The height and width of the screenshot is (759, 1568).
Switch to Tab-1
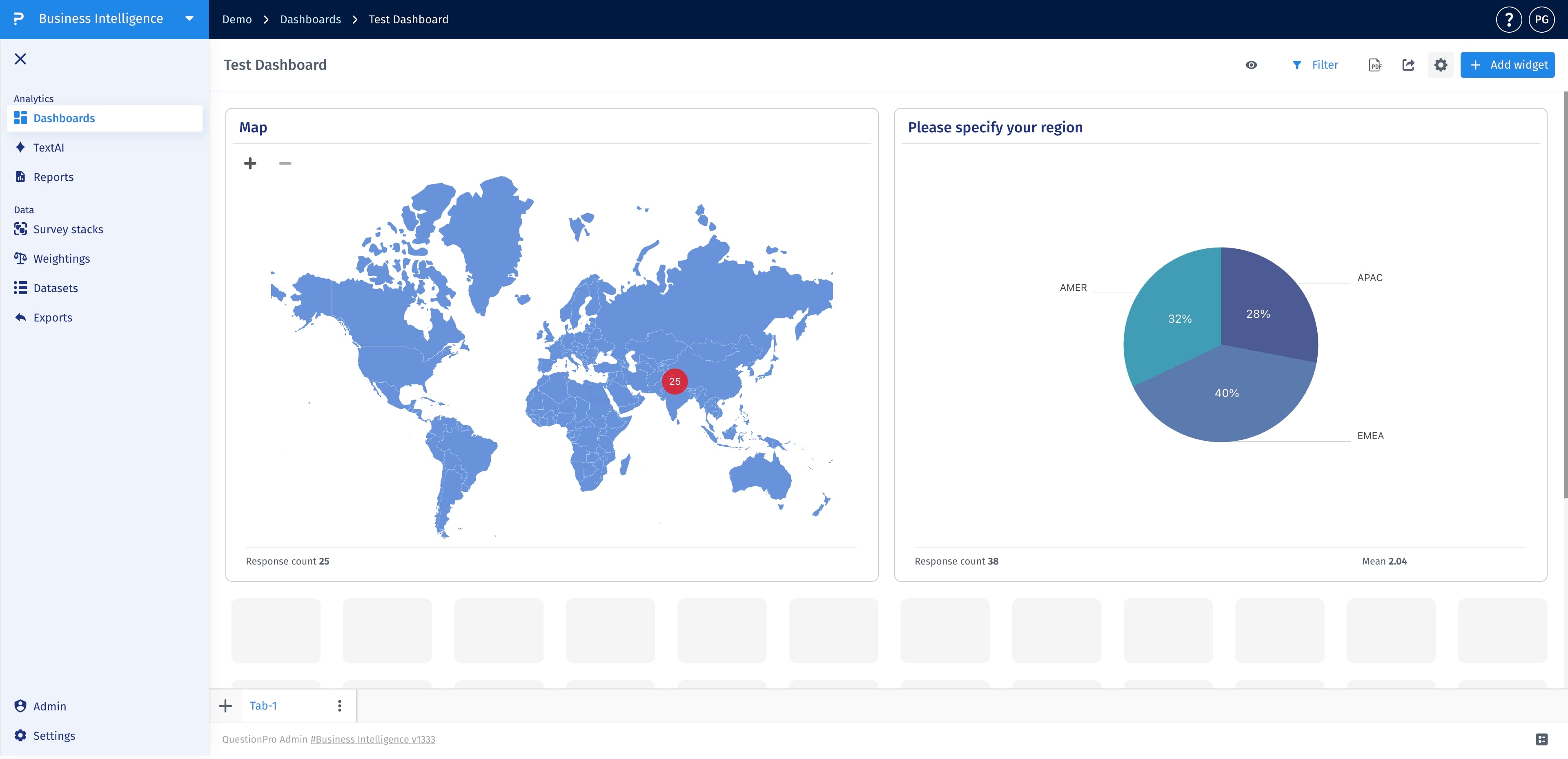point(263,706)
